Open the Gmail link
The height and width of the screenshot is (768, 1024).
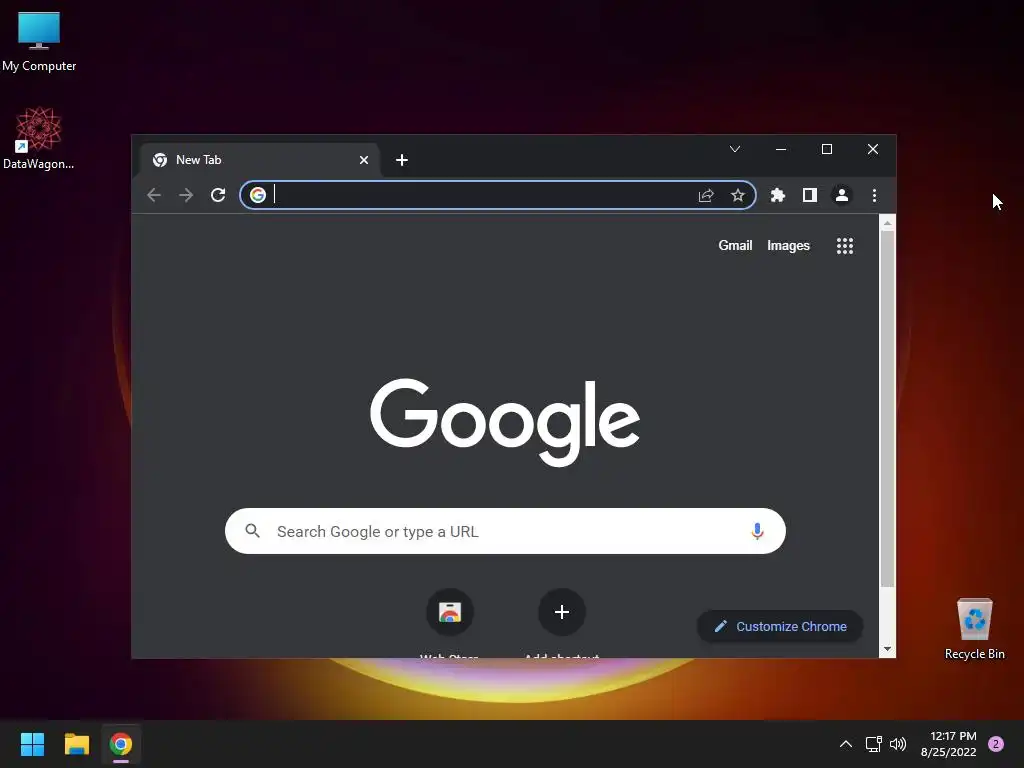coord(735,246)
